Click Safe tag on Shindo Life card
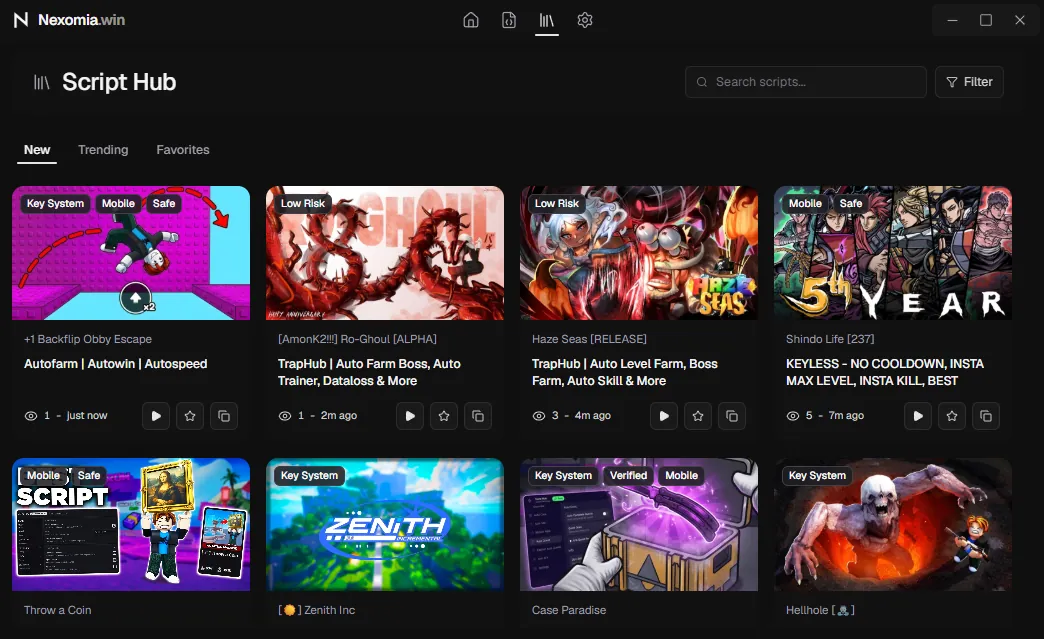This screenshot has height=639, width=1044. pos(851,204)
